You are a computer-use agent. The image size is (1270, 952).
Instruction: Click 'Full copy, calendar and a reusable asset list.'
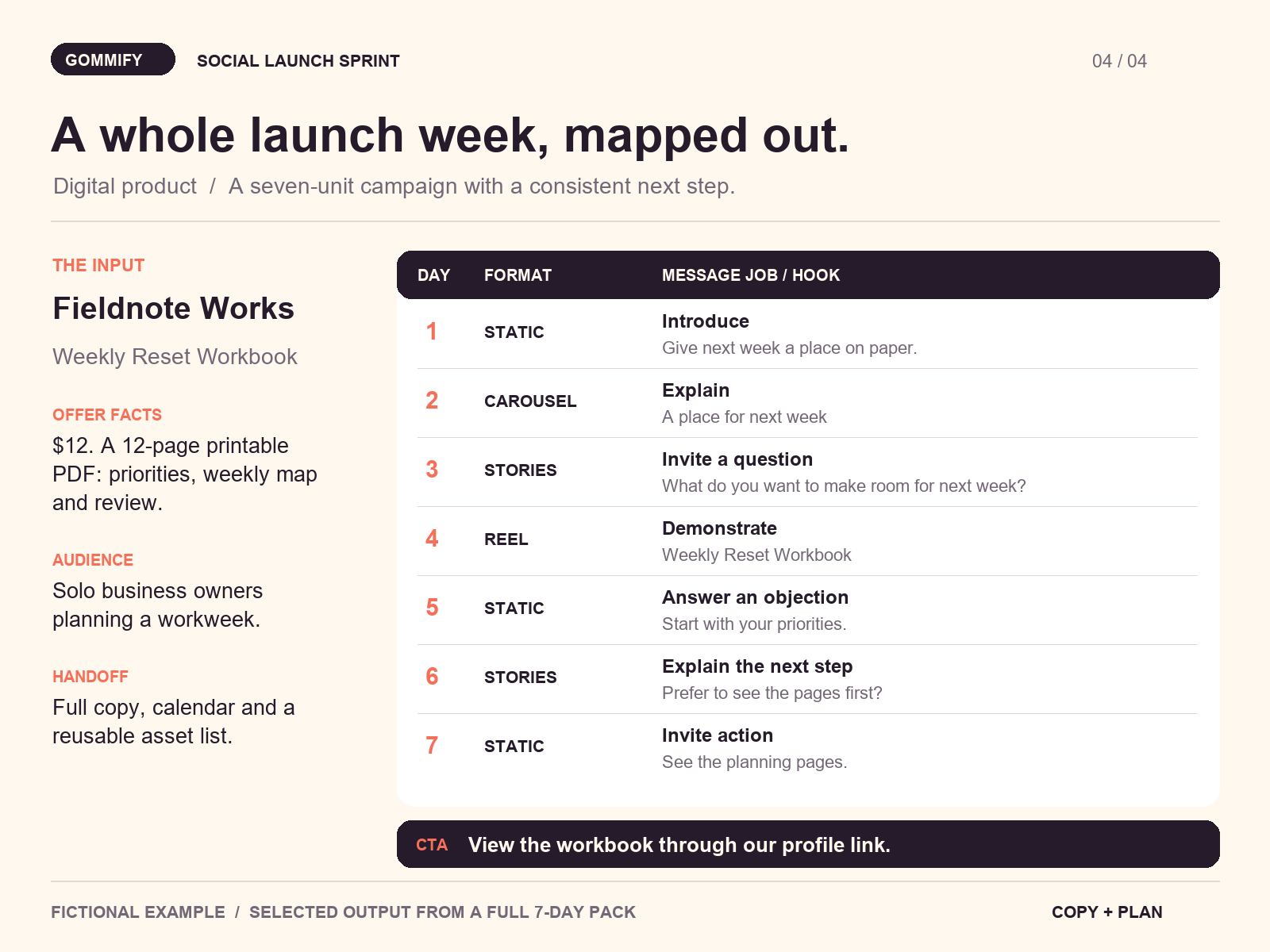click(x=173, y=722)
